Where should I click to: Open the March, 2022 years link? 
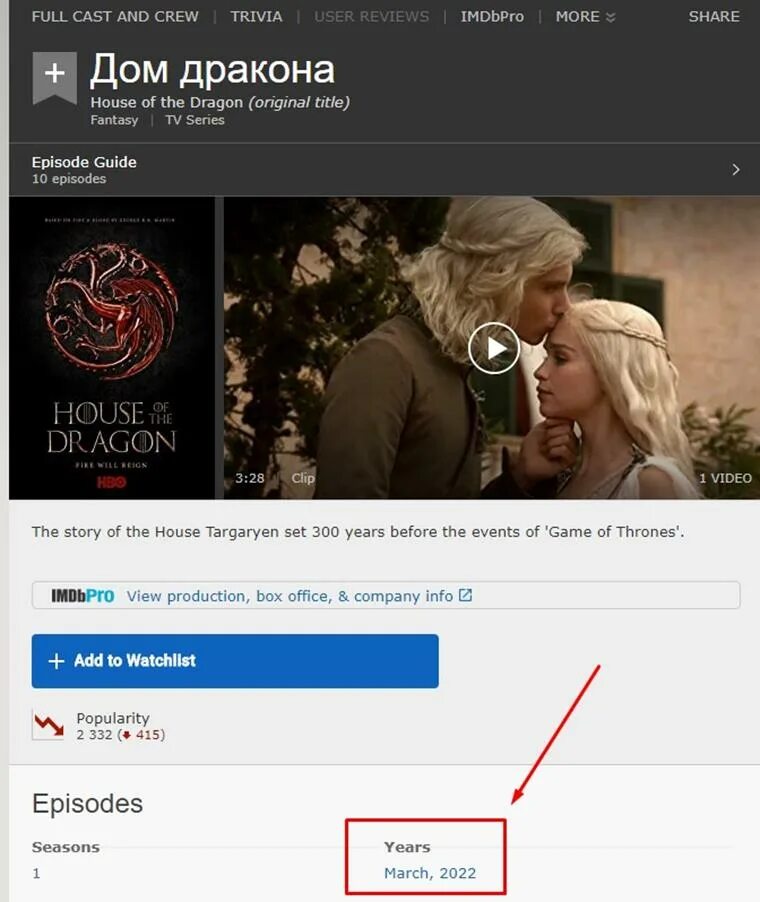point(430,873)
